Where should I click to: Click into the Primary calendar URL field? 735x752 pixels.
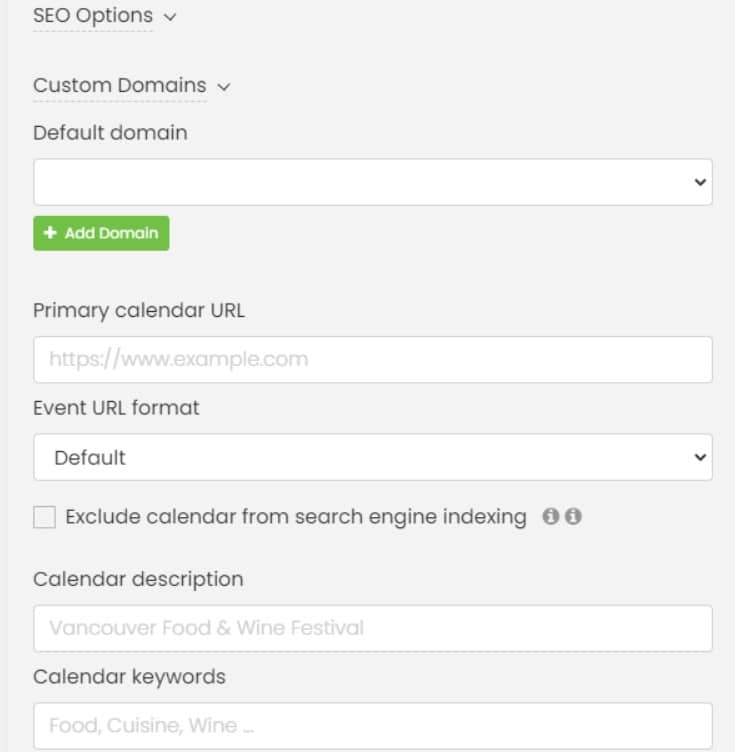tap(372, 359)
